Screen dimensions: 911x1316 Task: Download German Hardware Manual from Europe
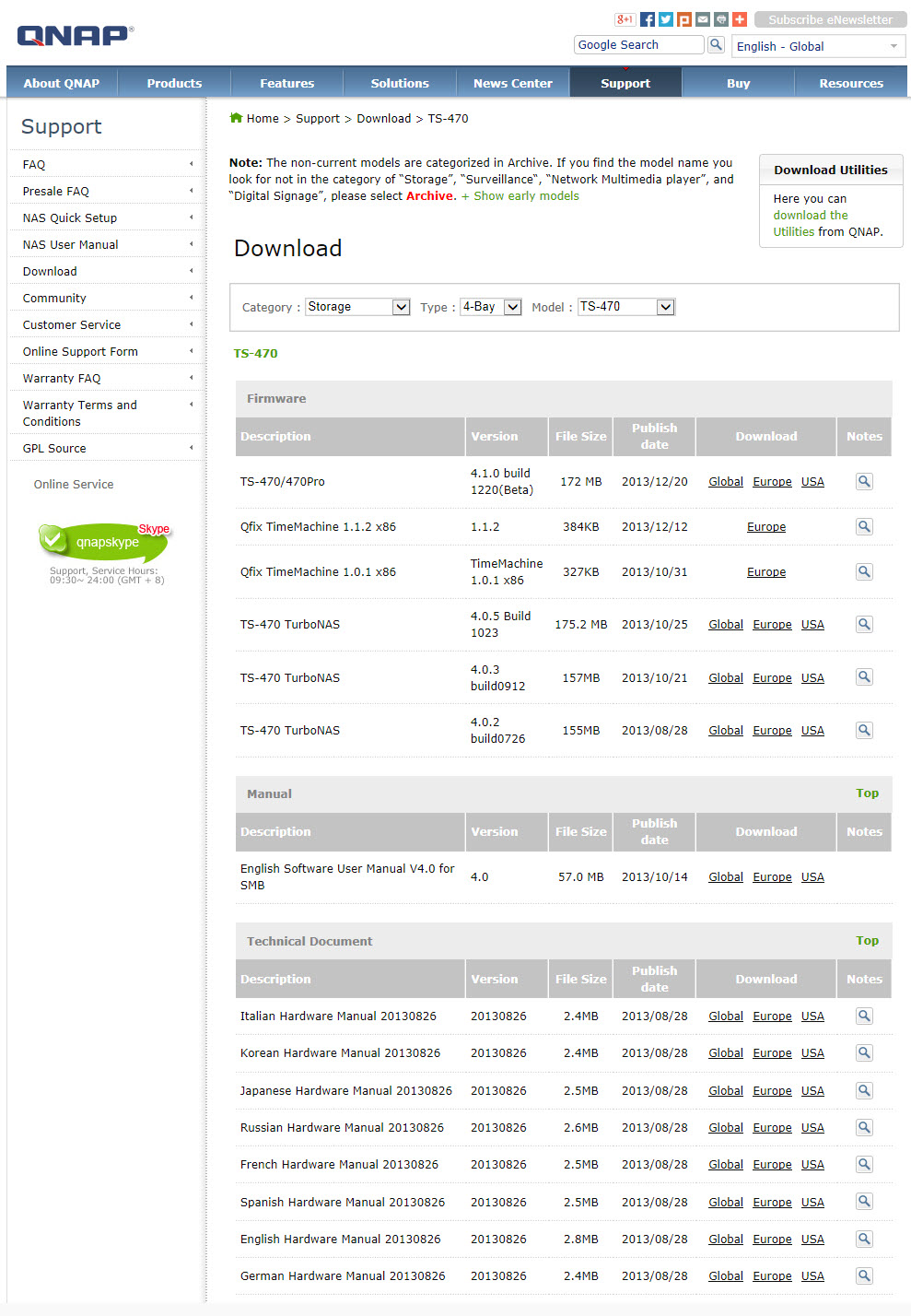[x=772, y=1275]
